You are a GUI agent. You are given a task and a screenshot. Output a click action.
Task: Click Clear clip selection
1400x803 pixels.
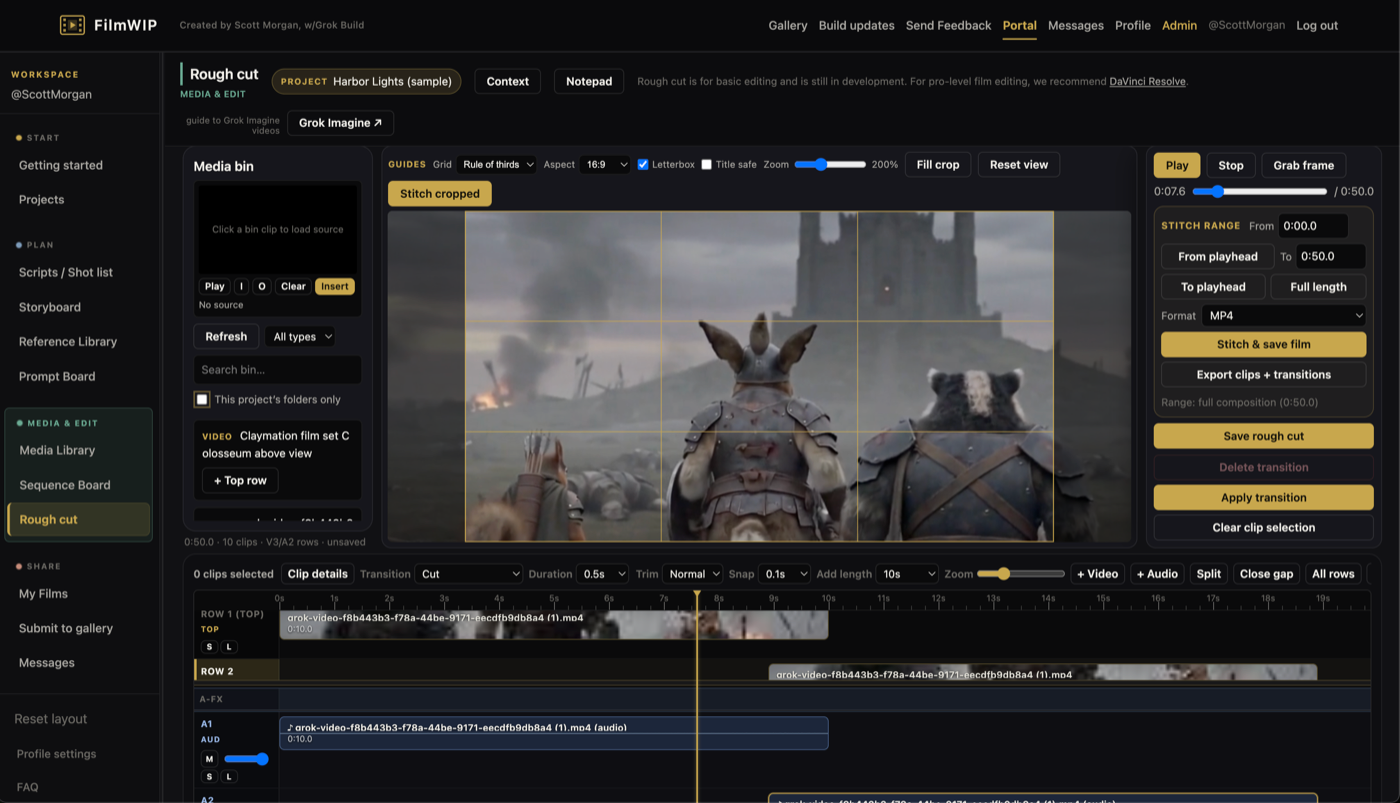click(1264, 527)
